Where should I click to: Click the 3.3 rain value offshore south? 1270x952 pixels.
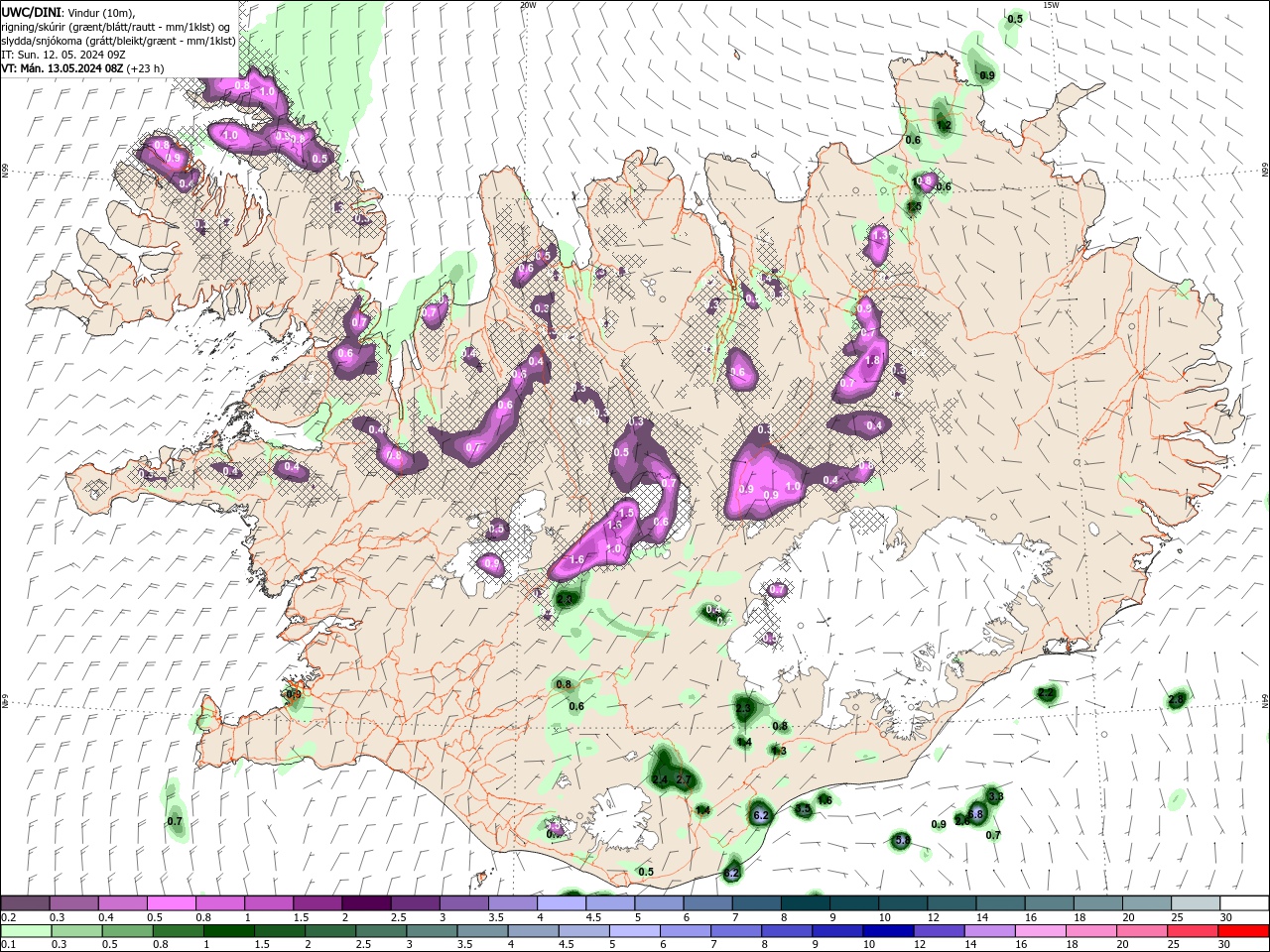[x=996, y=796]
